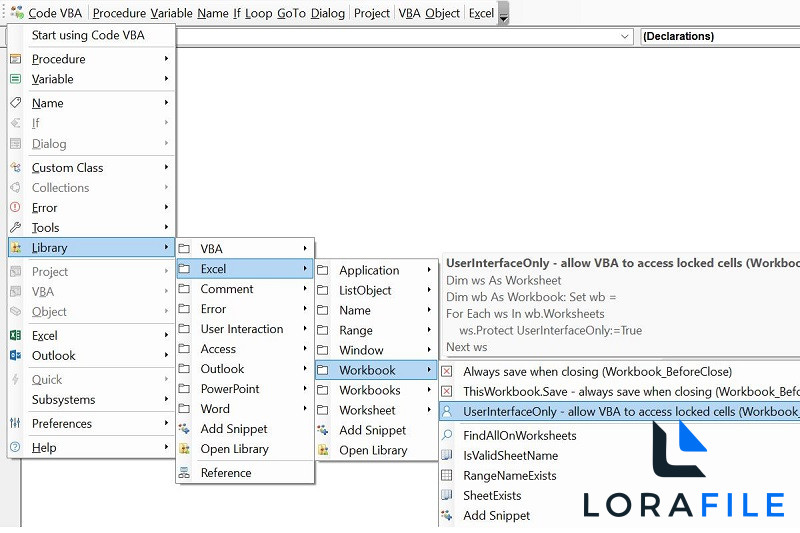Select the Error library folder
The width and height of the screenshot is (800, 533).
tap(245, 309)
